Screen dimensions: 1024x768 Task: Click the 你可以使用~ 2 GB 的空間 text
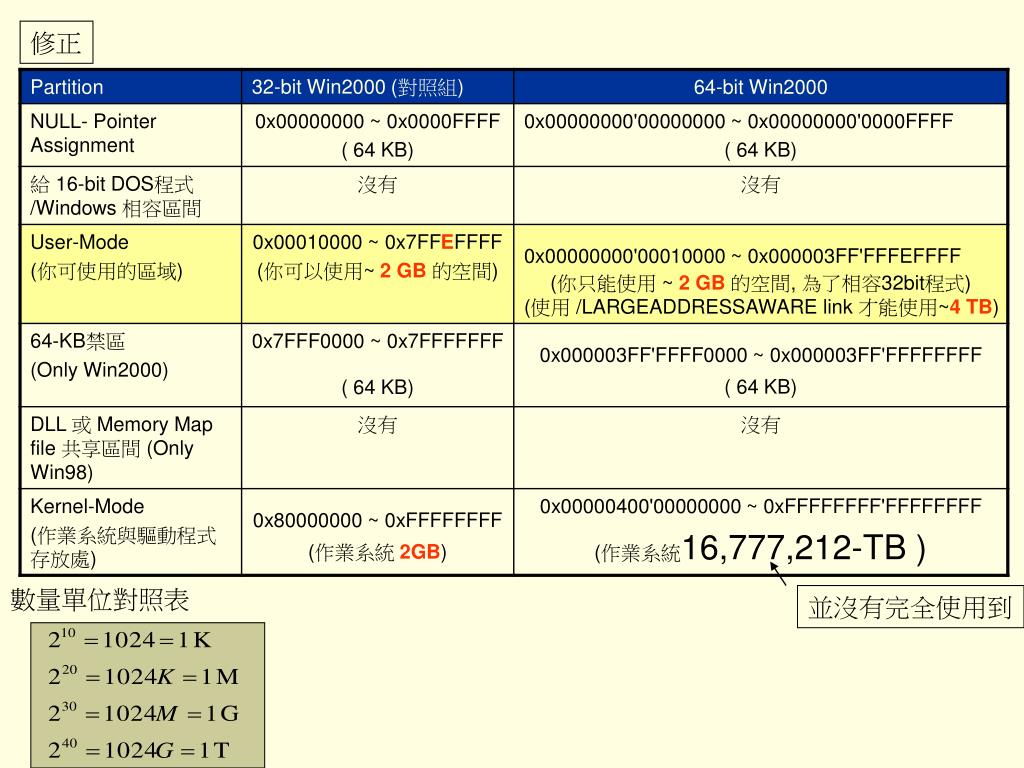[377, 270]
